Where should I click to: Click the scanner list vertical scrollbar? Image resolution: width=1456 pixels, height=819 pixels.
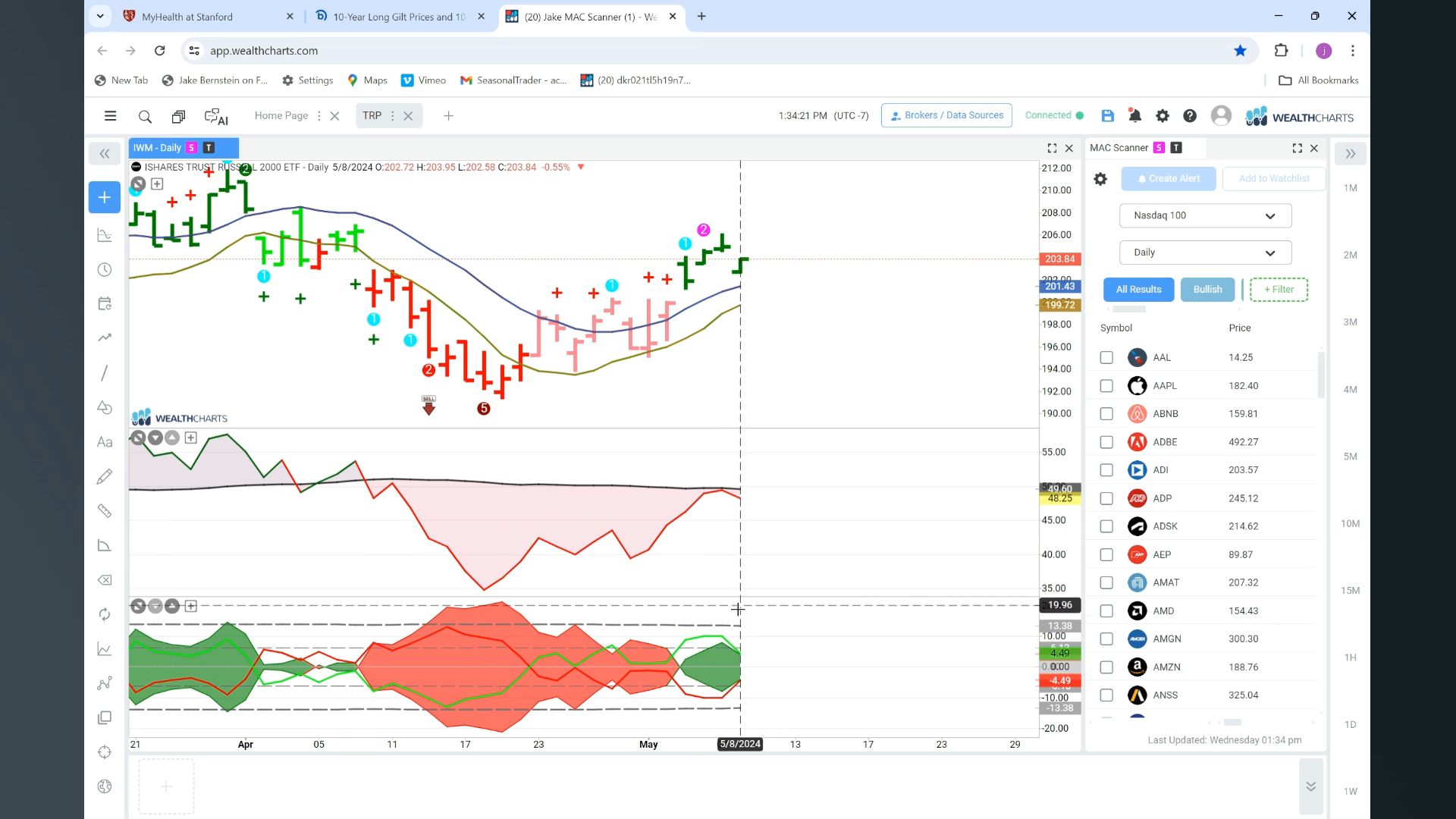pos(1321,375)
